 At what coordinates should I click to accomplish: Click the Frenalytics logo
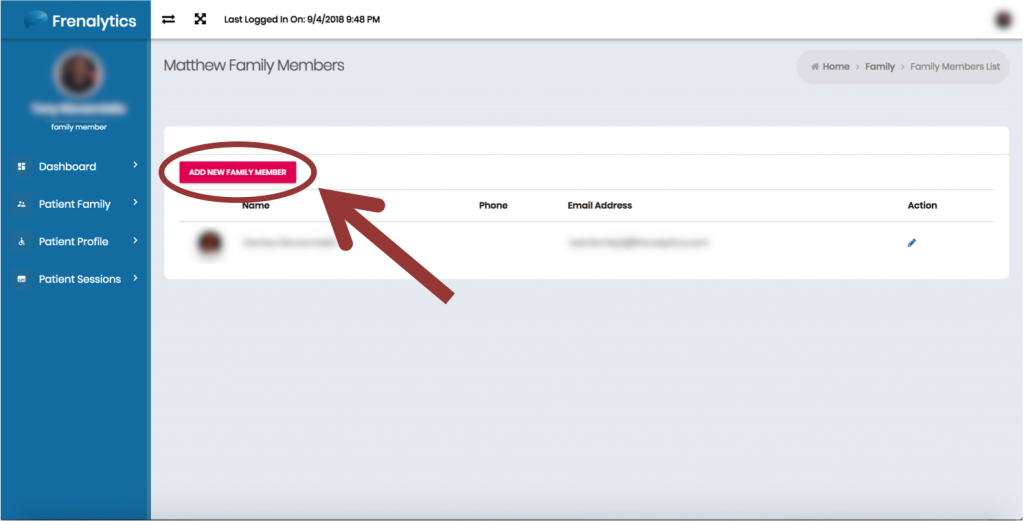pyautogui.click(x=80, y=21)
